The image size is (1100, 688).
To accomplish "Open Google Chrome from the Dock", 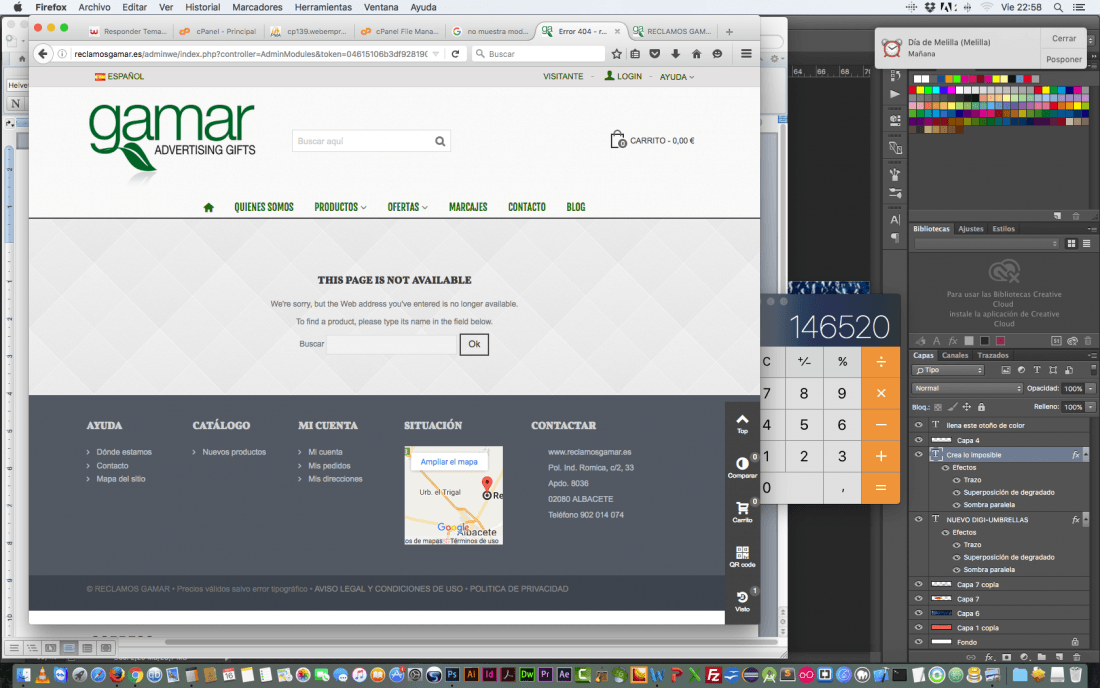I will pyautogui.click(x=135, y=675).
